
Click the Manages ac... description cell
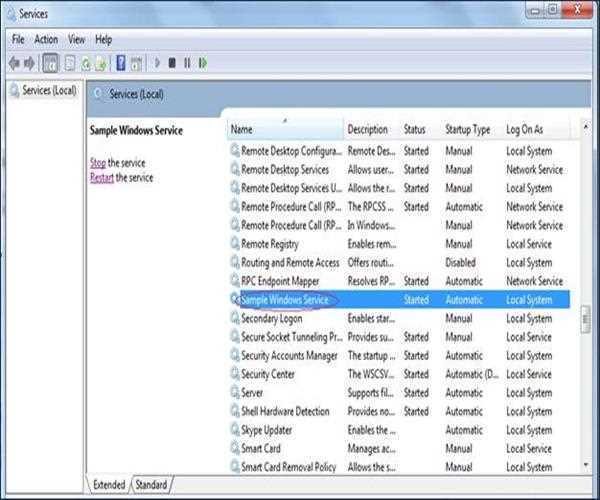coord(372,448)
